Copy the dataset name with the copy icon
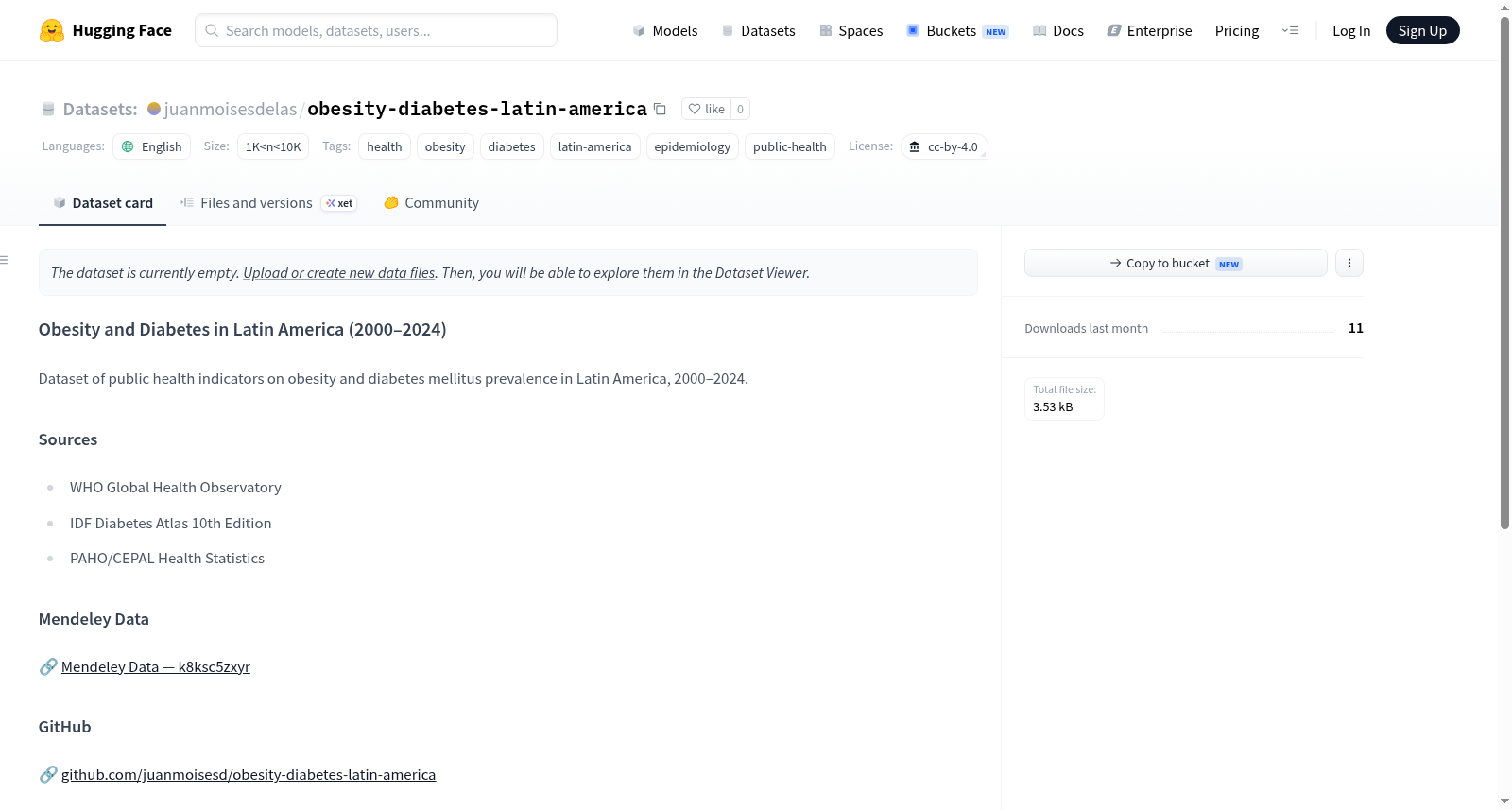1512x810 pixels. tap(660, 109)
